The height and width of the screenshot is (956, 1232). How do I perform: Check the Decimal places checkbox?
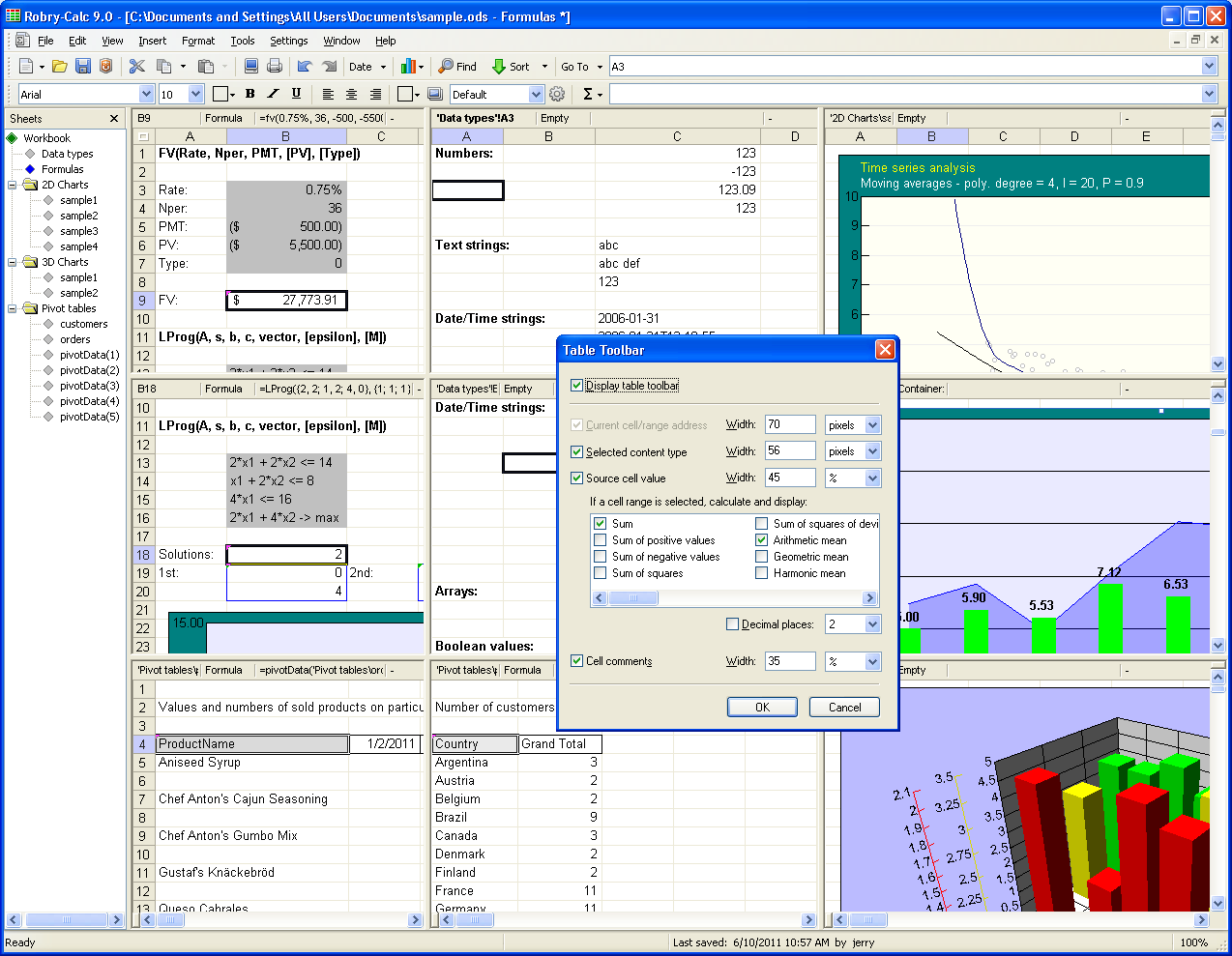(732, 624)
